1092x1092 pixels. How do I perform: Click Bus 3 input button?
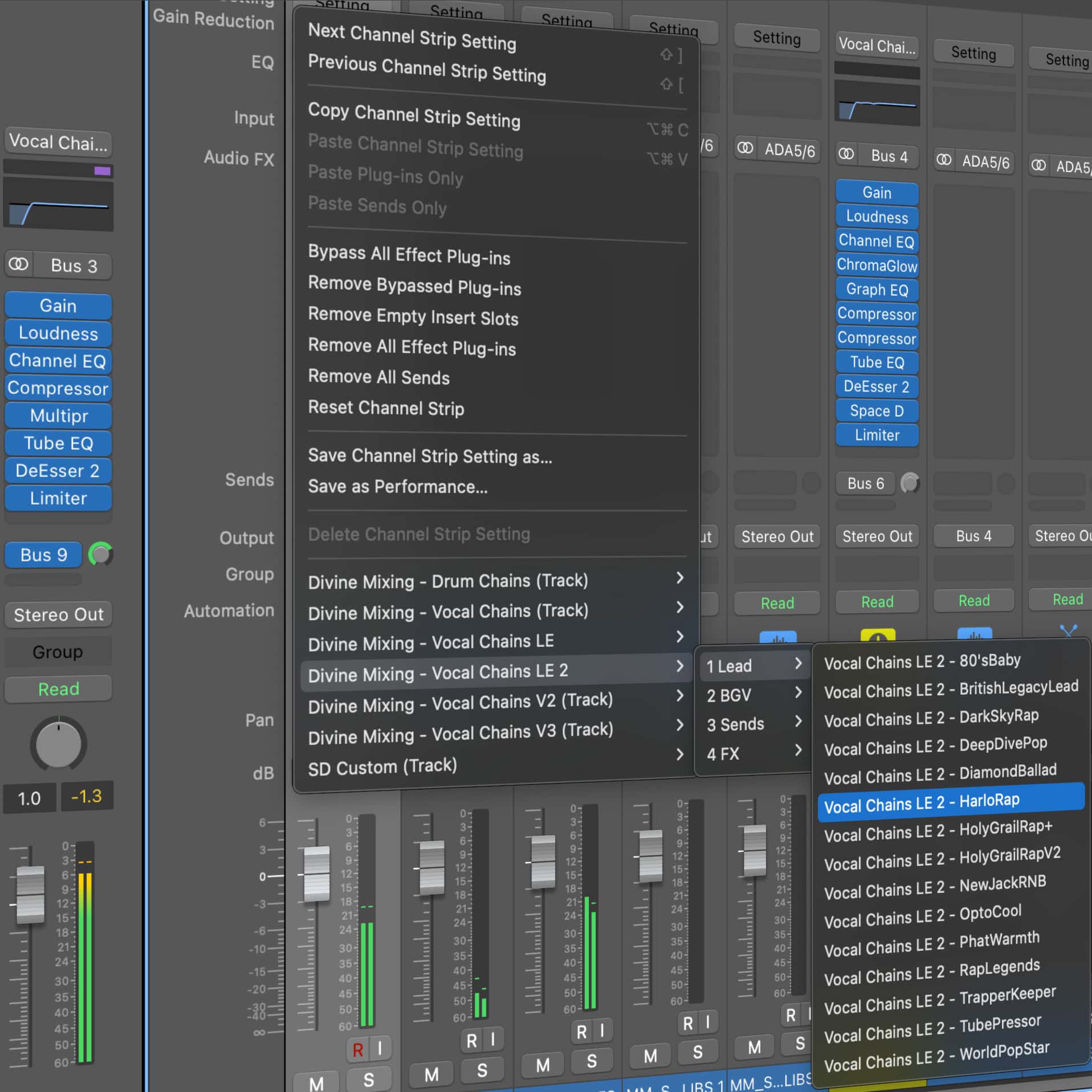pos(74,266)
